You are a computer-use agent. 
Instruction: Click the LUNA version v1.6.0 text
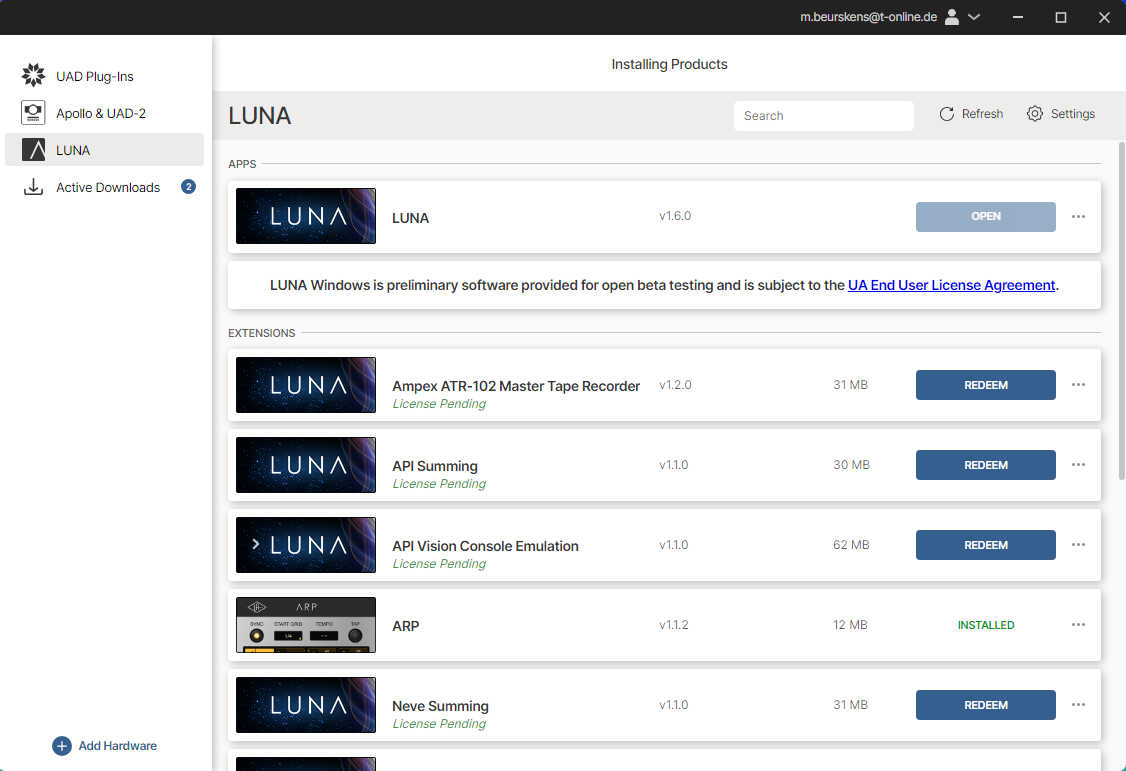tap(675, 215)
